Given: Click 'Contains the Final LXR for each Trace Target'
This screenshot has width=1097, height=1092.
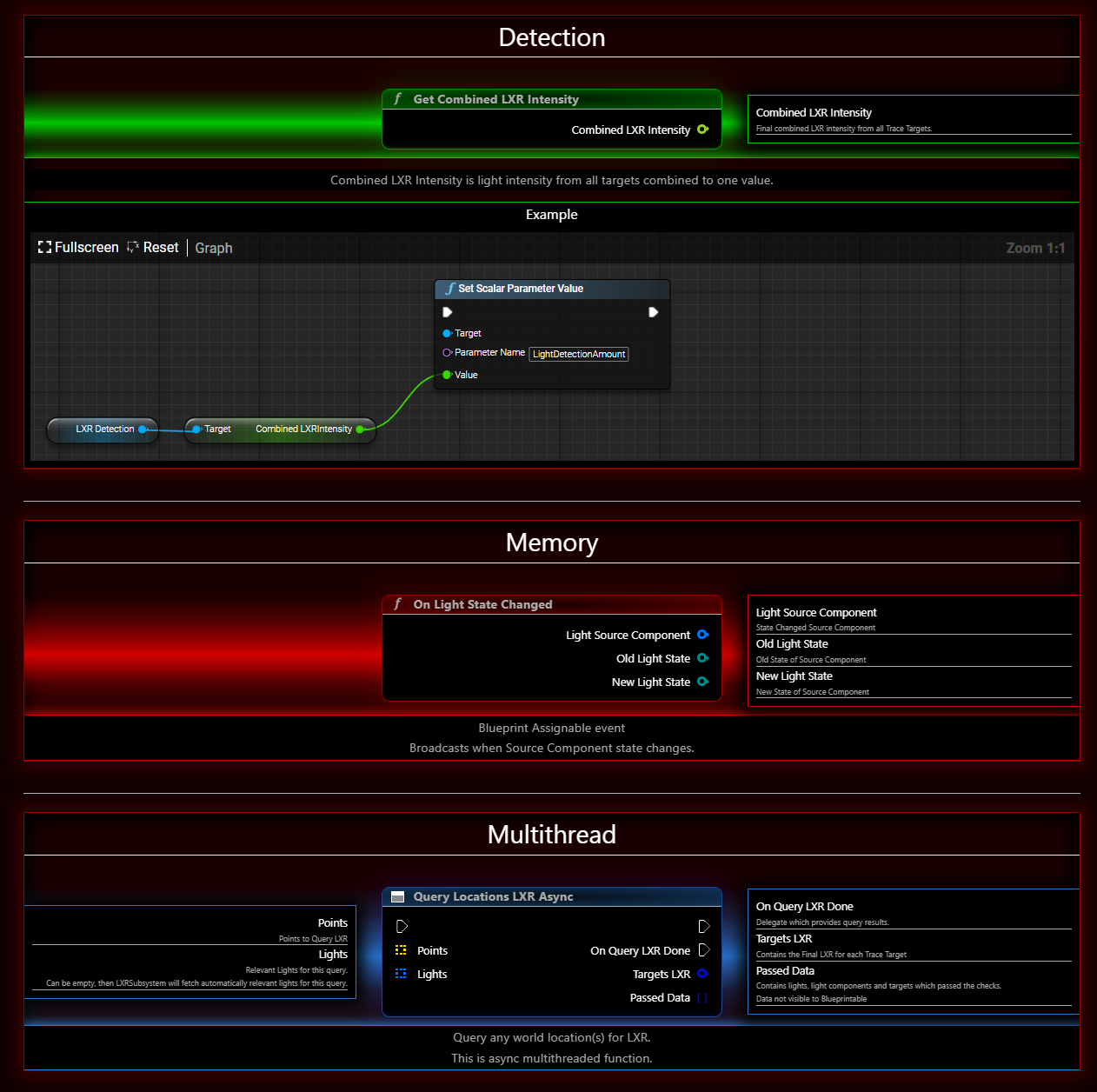Looking at the screenshot, I should click(831, 955).
